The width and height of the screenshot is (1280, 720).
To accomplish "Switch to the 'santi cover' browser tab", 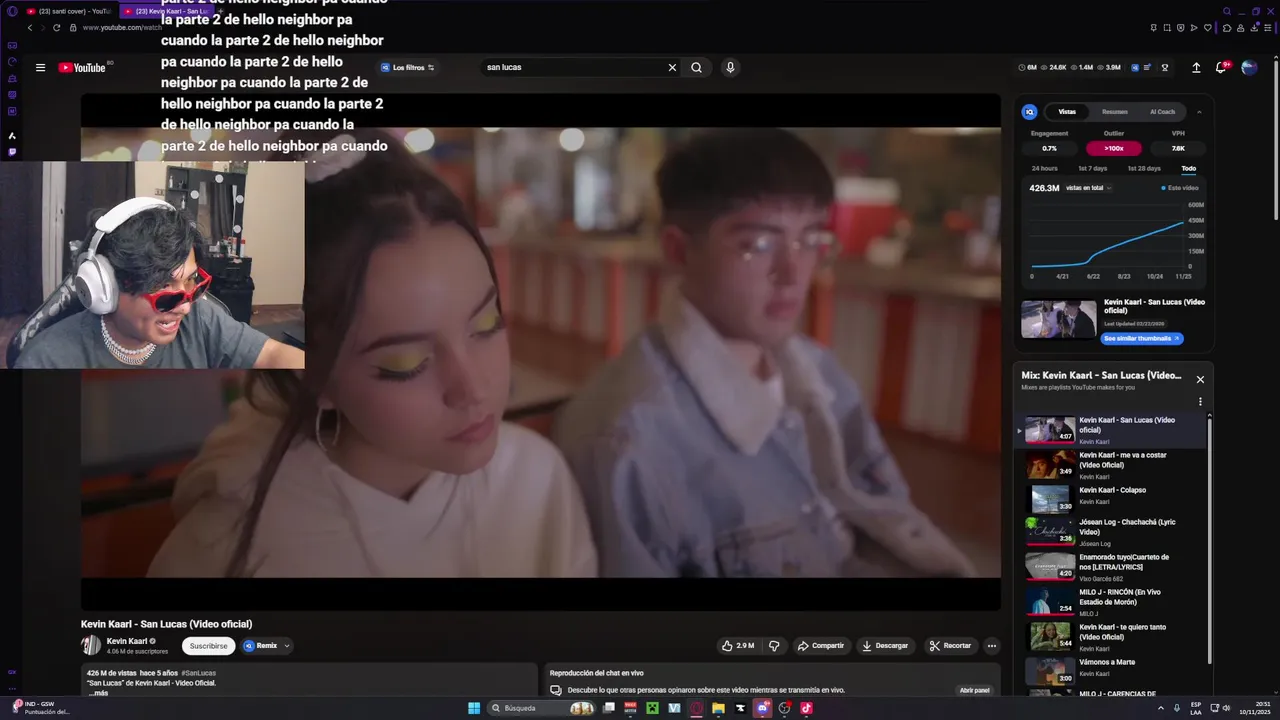I will pyautogui.click(x=70, y=11).
